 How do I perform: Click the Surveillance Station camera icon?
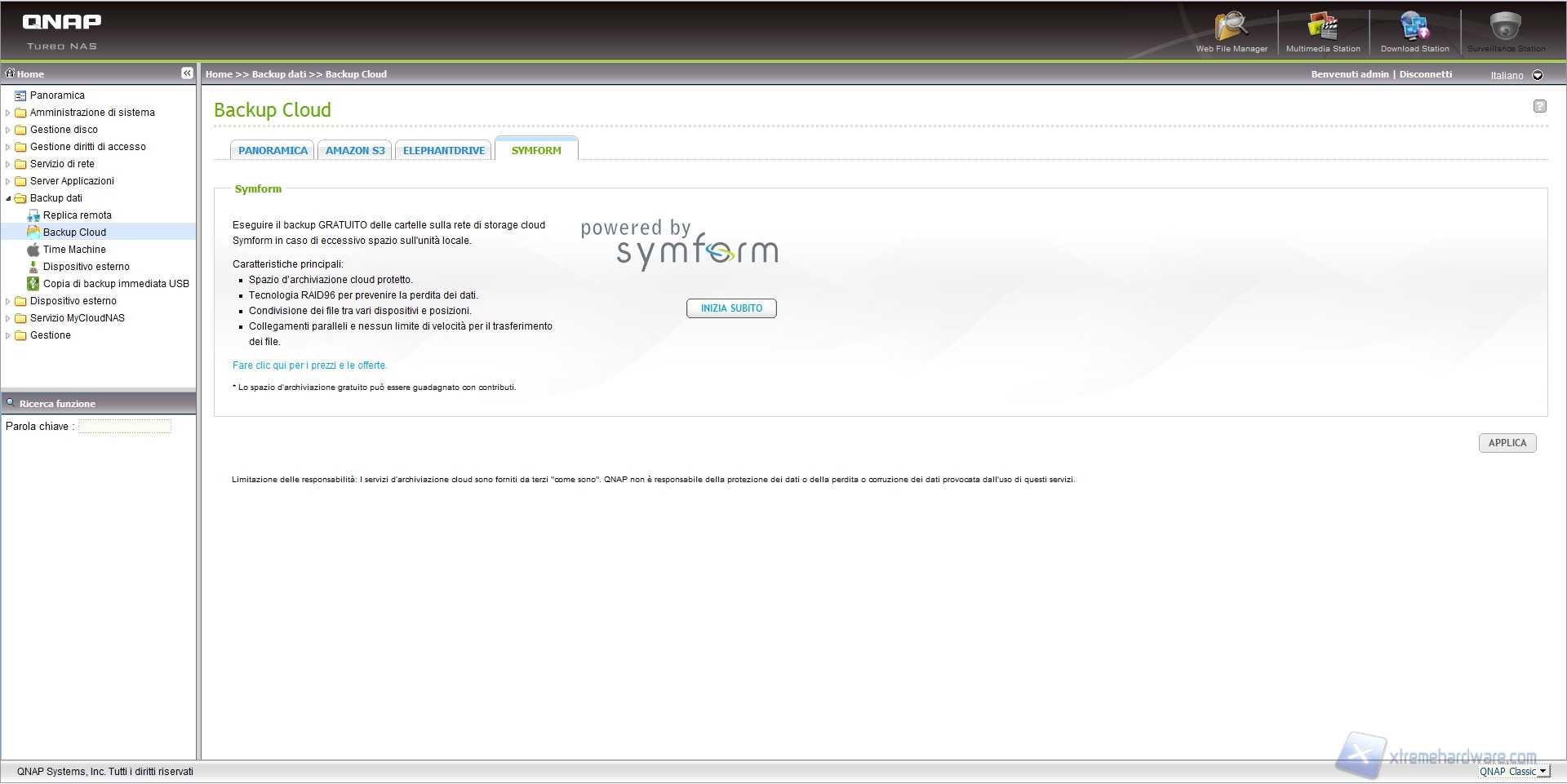click(x=1505, y=28)
